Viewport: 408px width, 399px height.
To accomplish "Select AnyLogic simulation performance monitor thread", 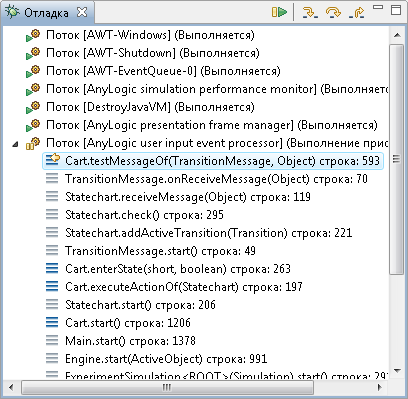I will 217,89.
